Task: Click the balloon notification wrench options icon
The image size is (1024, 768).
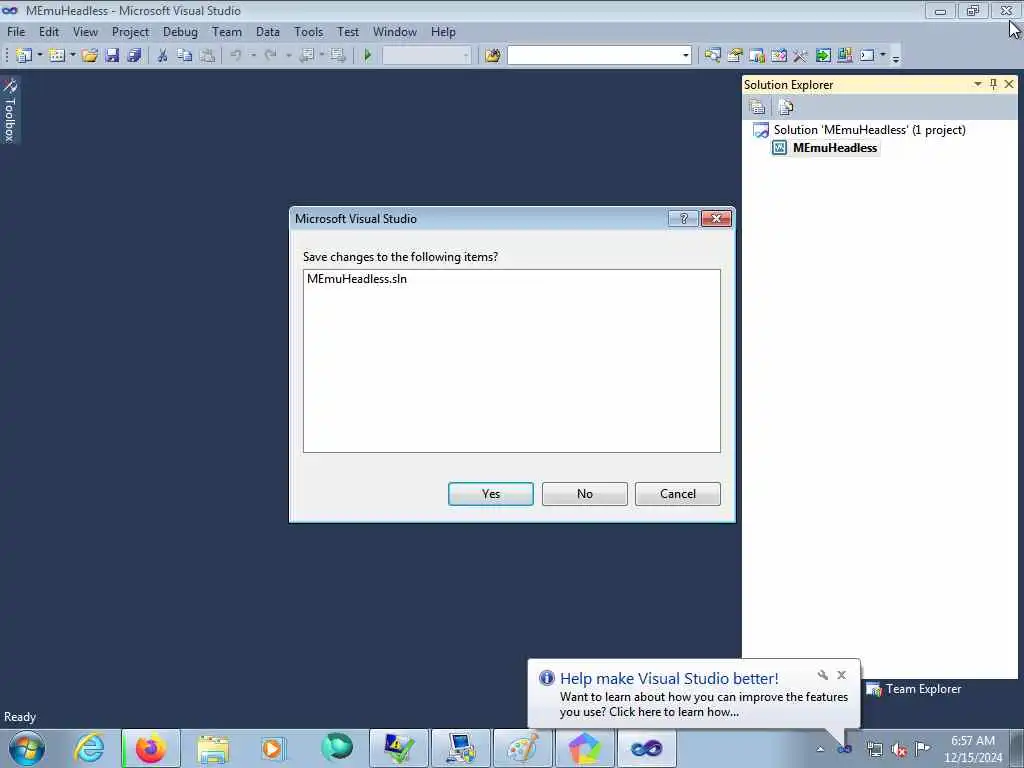Action: (x=822, y=675)
